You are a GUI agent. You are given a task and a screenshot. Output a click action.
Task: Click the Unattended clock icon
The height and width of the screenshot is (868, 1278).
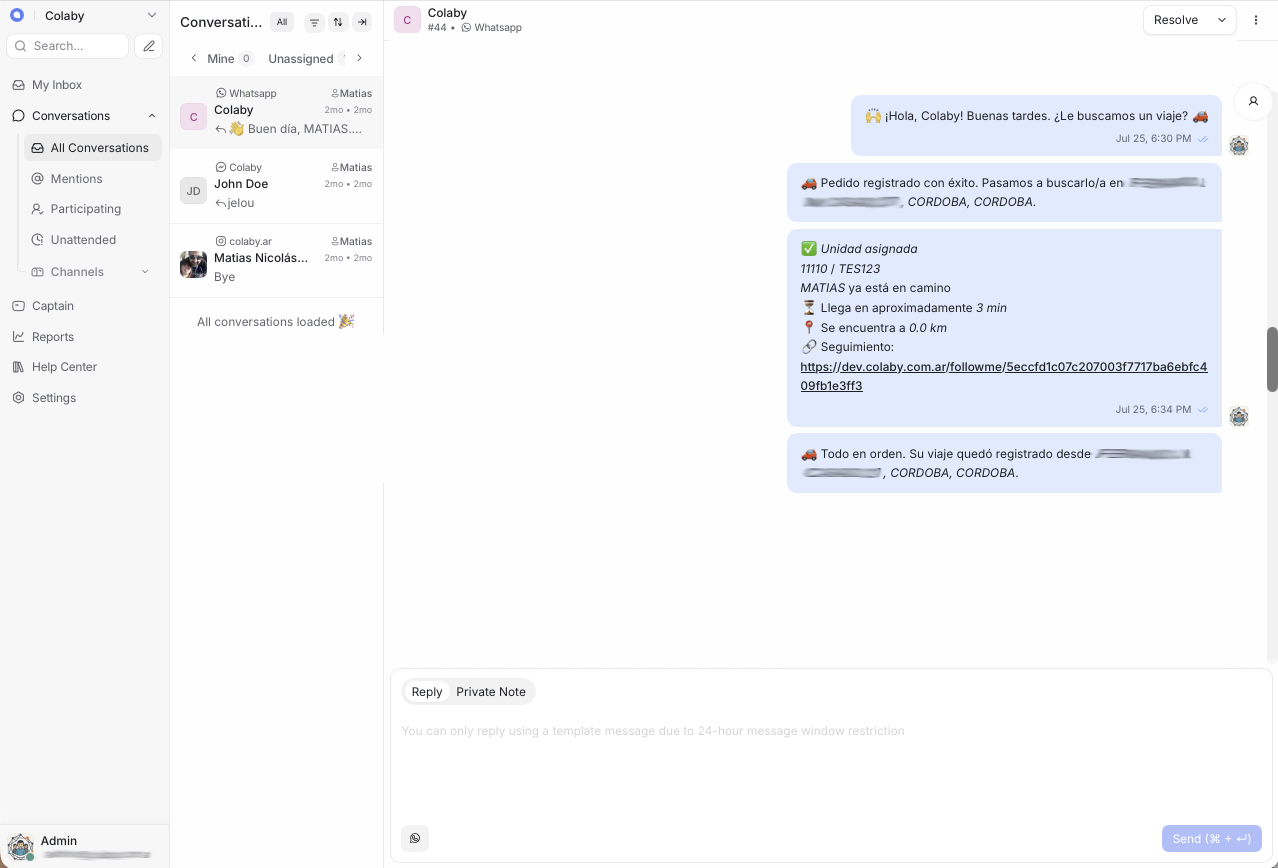38,240
